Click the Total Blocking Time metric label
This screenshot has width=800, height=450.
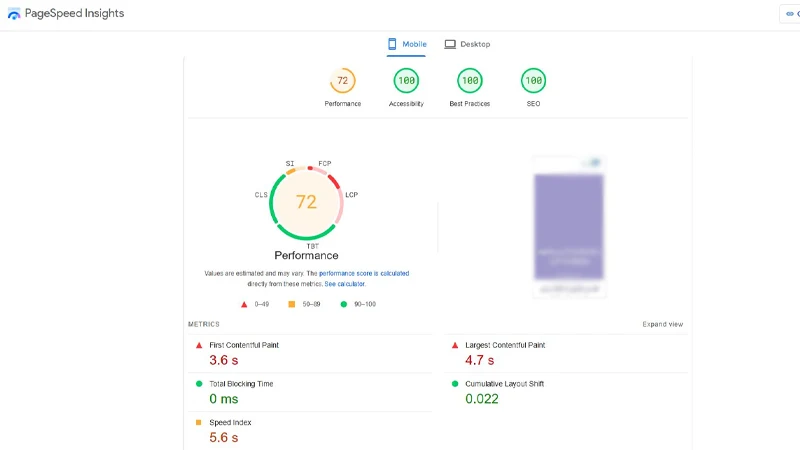241,384
